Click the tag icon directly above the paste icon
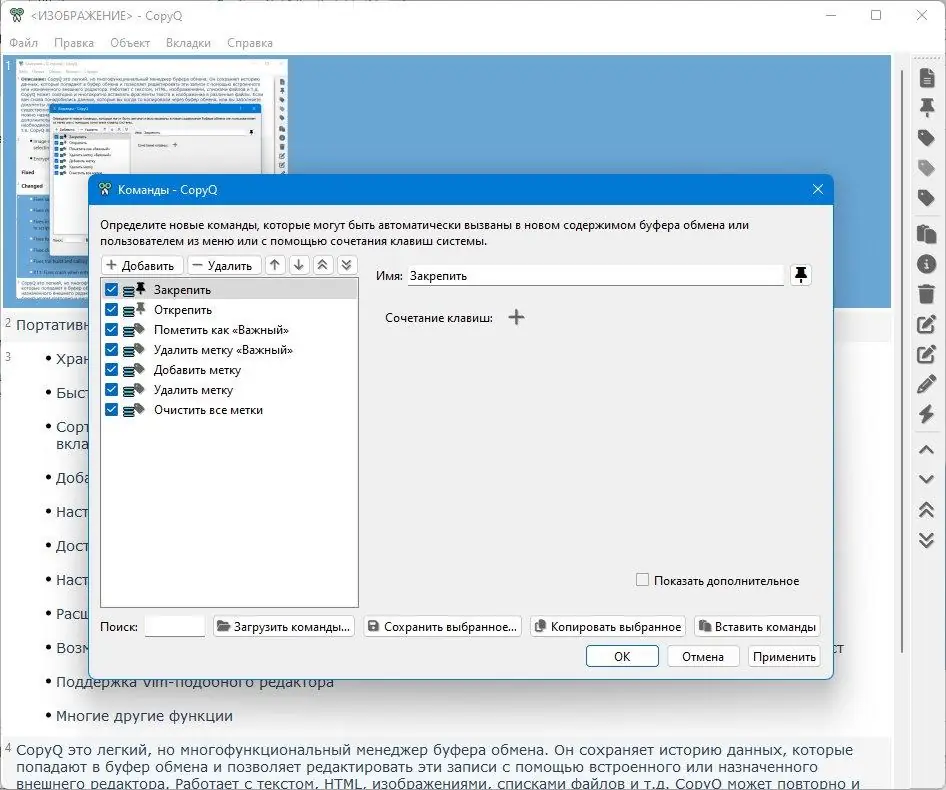946x790 pixels. pyautogui.click(x=927, y=198)
